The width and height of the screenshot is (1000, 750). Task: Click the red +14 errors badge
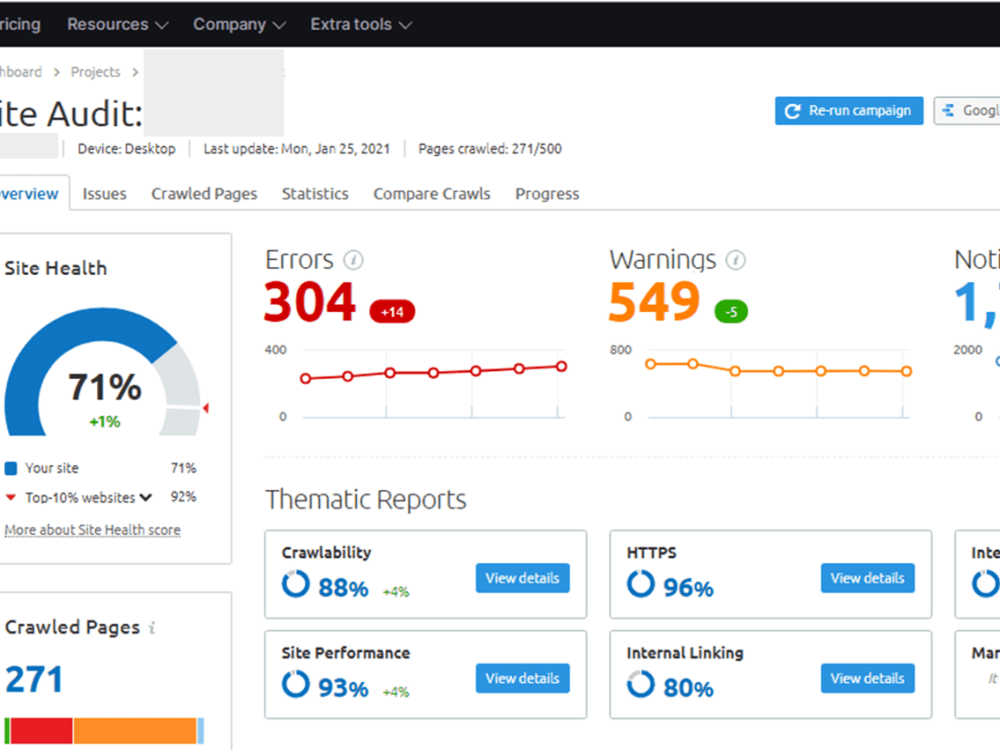pos(392,312)
